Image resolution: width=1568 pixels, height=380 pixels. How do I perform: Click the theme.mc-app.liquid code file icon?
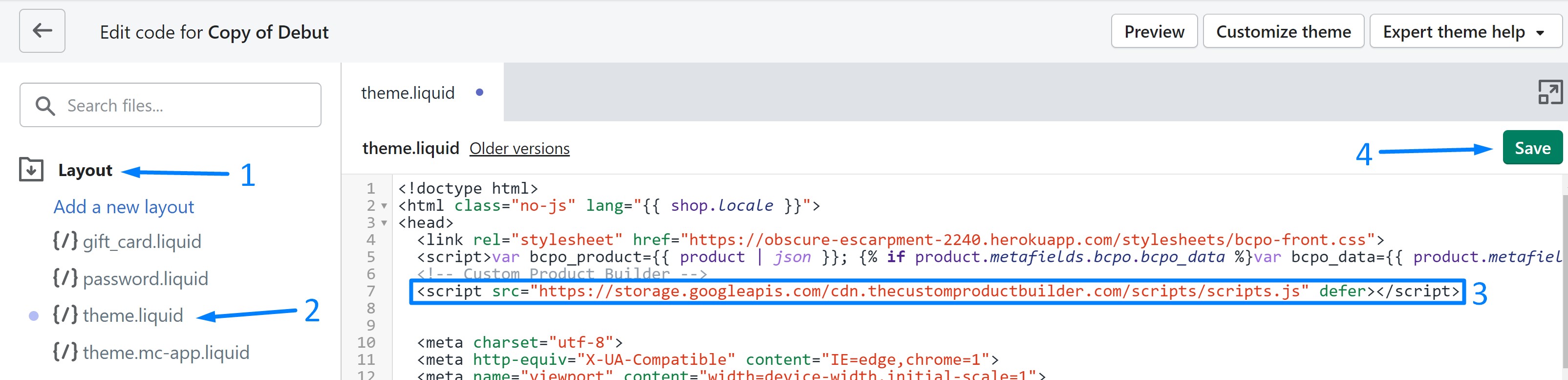click(65, 352)
